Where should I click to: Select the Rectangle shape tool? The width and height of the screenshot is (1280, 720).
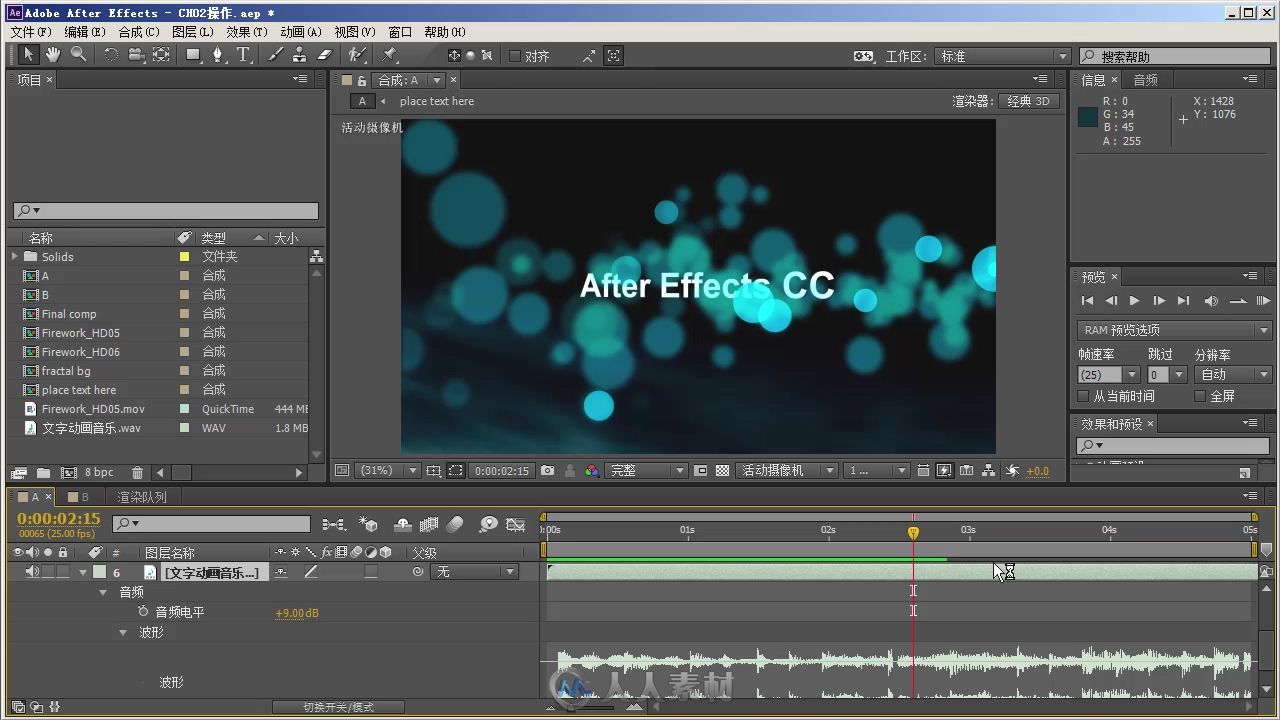point(194,55)
